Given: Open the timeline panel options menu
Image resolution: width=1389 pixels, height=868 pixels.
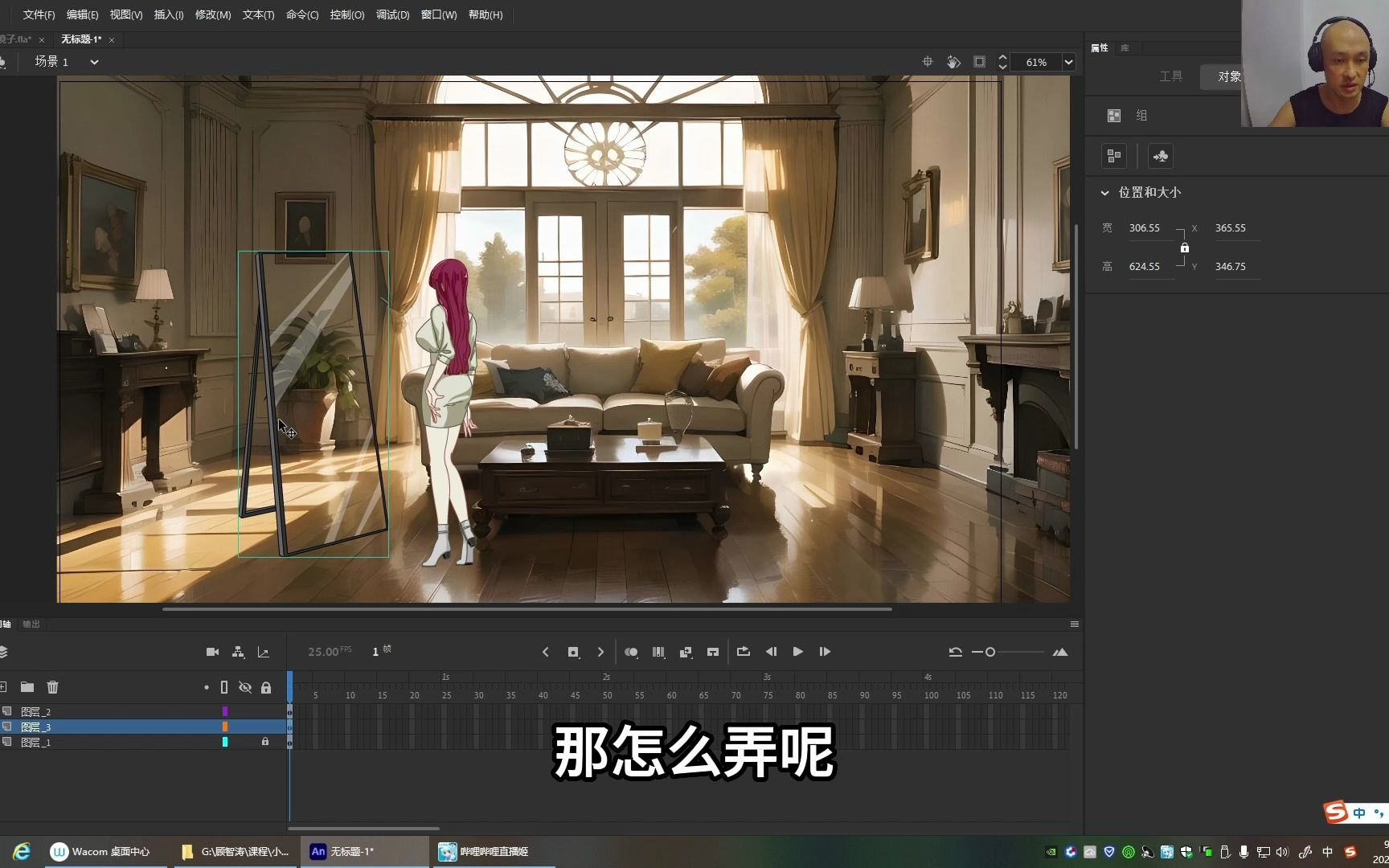Looking at the screenshot, I should [1075, 624].
